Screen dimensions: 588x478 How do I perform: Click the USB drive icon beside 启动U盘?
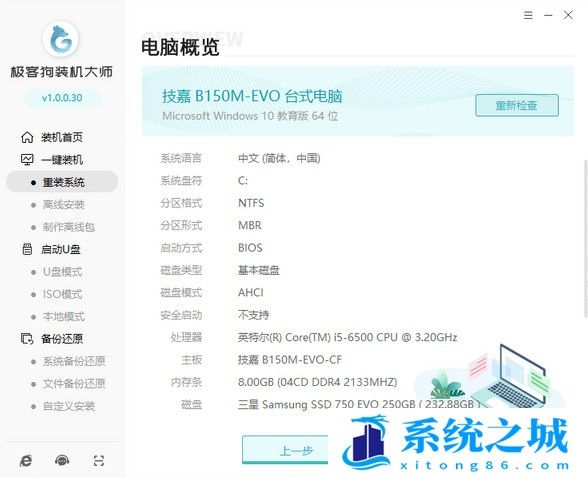[x=27, y=249]
